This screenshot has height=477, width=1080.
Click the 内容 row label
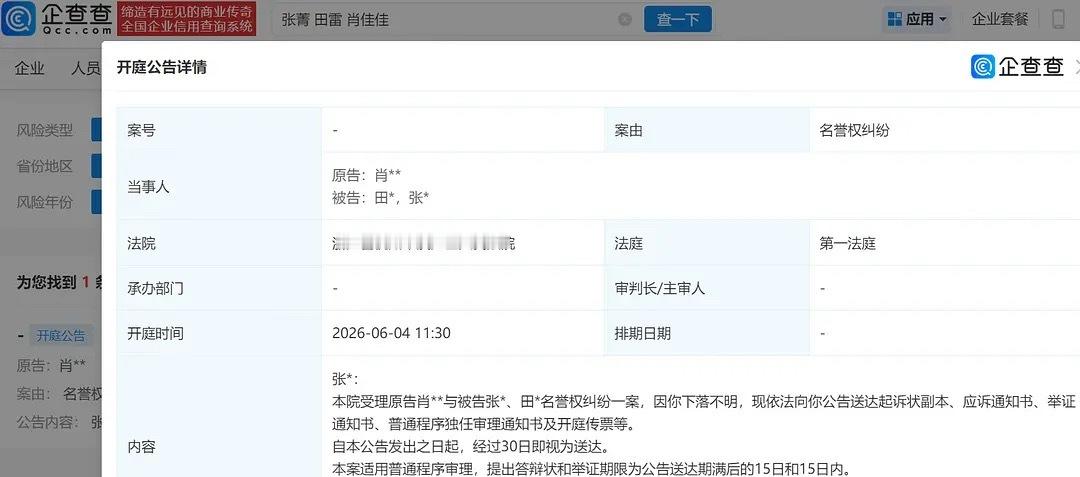pyautogui.click(x=141, y=447)
